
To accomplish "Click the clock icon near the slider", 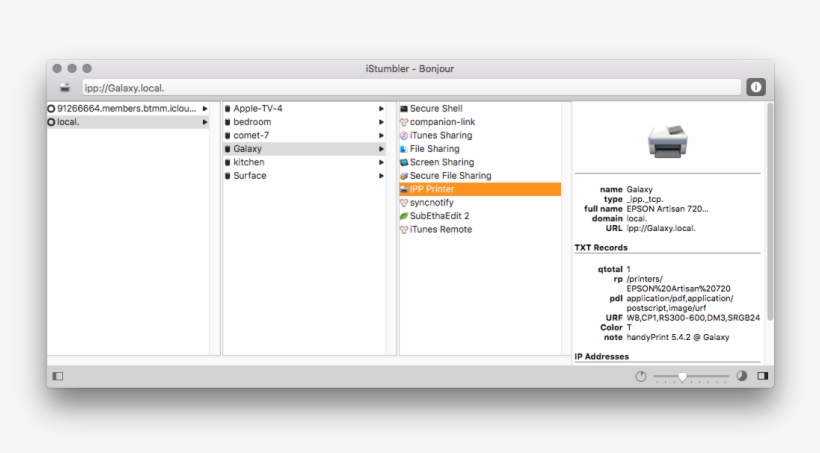I will tap(641, 377).
